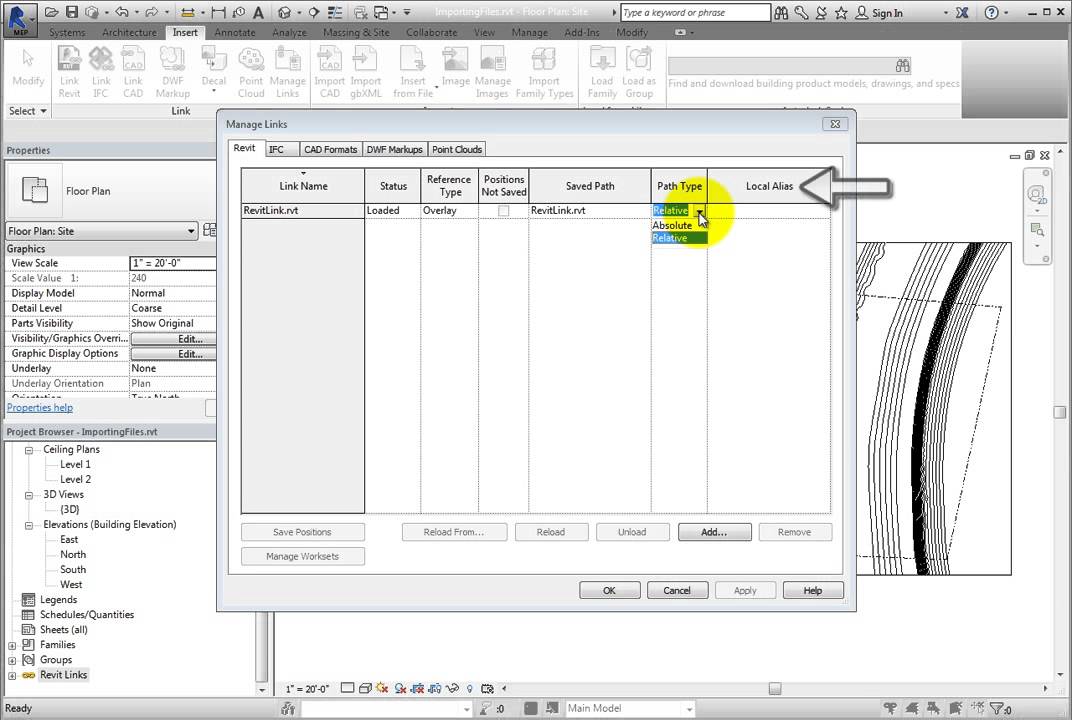Click the Load as Group icon
The width and height of the screenshot is (1072, 720).
point(639,59)
